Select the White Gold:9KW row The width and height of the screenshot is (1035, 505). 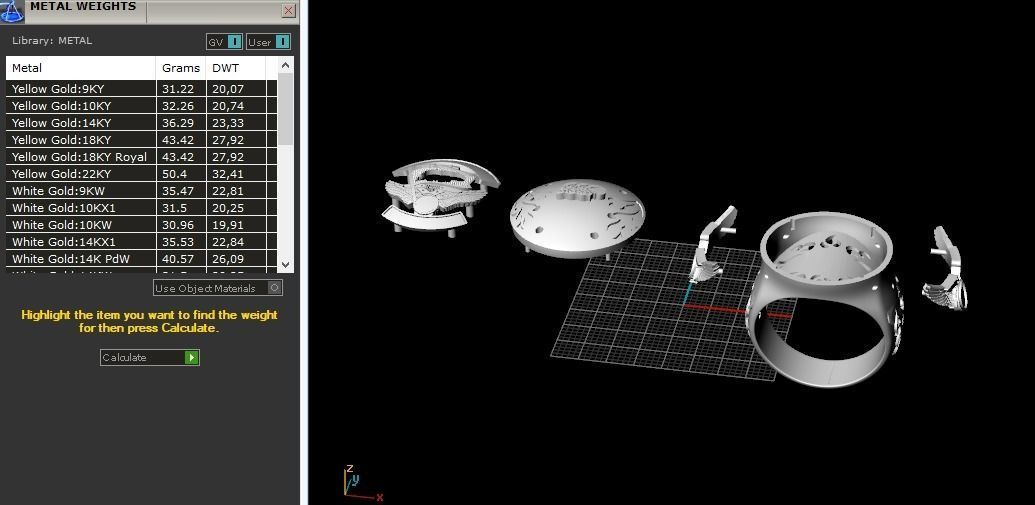pyautogui.click(x=141, y=191)
